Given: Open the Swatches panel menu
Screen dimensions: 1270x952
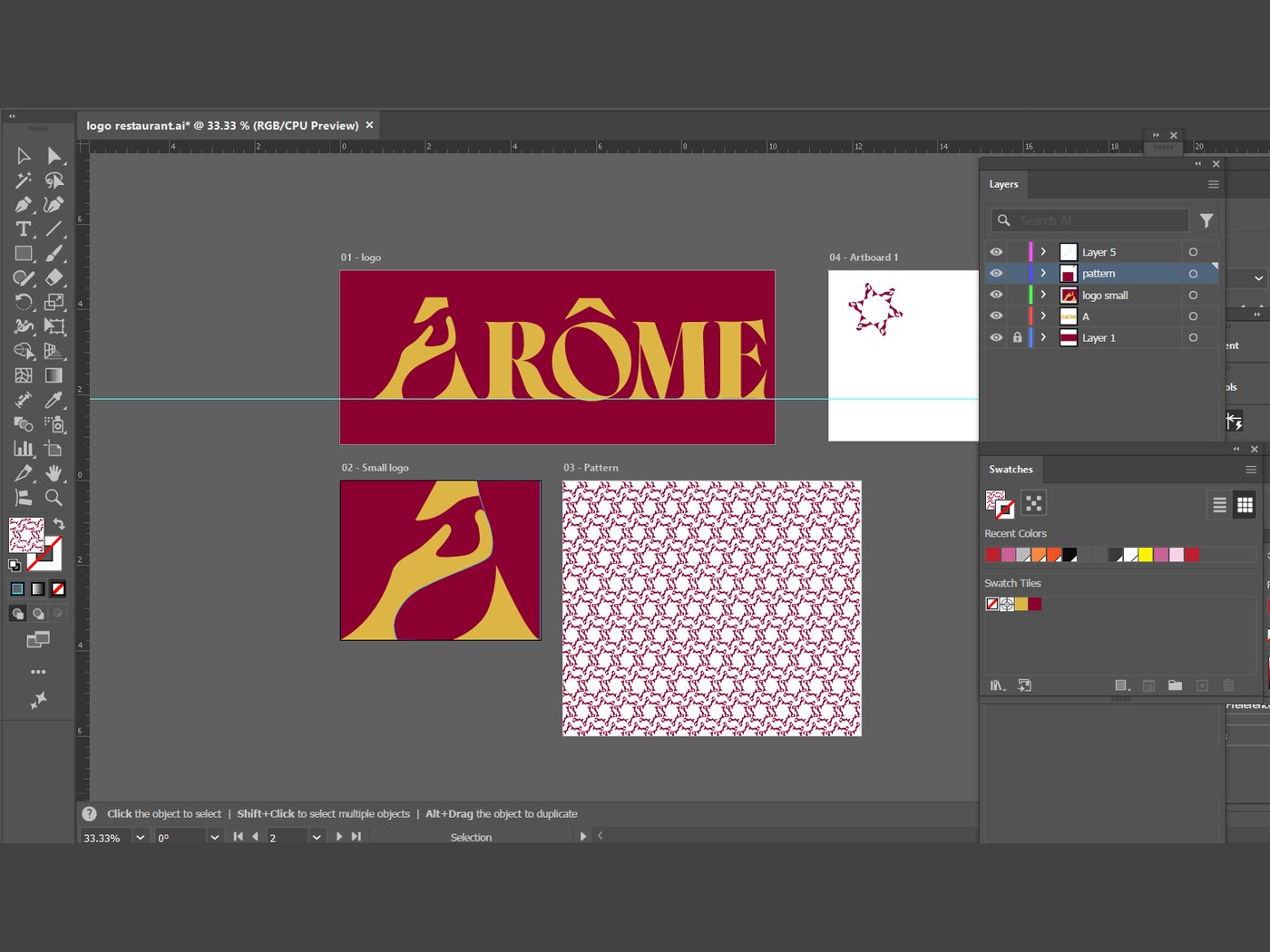Looking at the screenshot, I should point(1251,470).
